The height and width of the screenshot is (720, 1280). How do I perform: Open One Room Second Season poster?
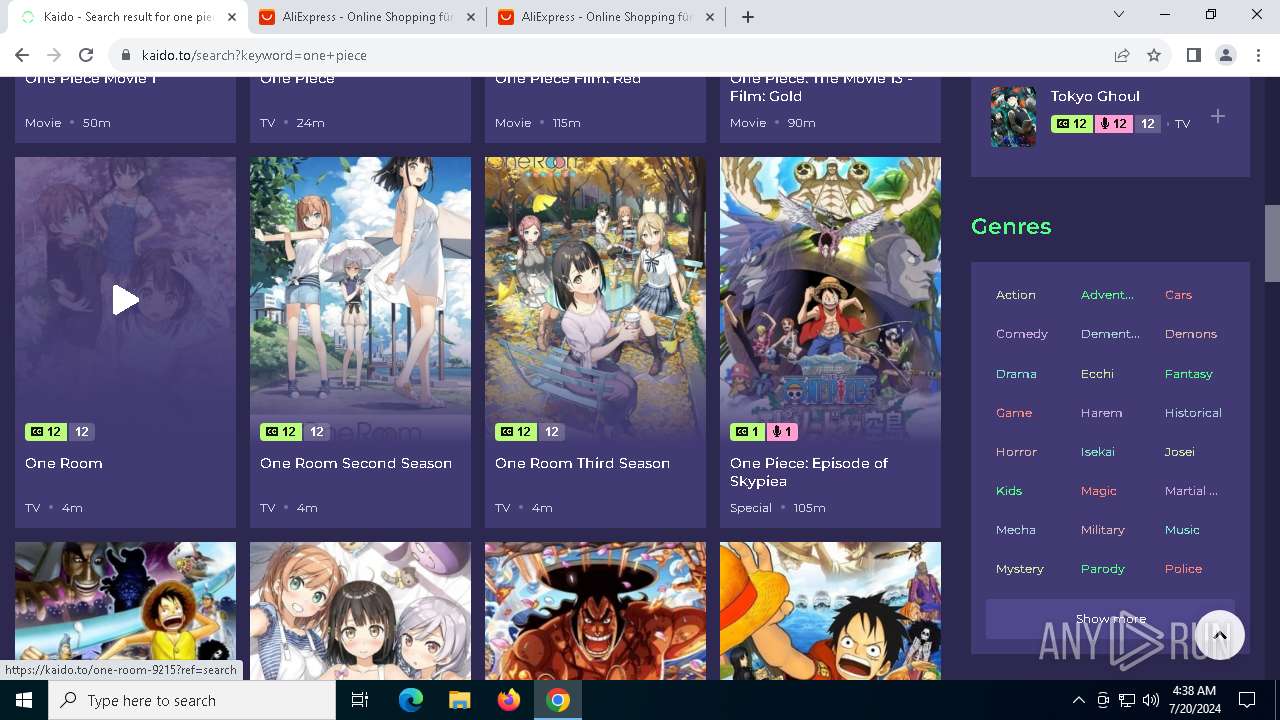[360, 299]
